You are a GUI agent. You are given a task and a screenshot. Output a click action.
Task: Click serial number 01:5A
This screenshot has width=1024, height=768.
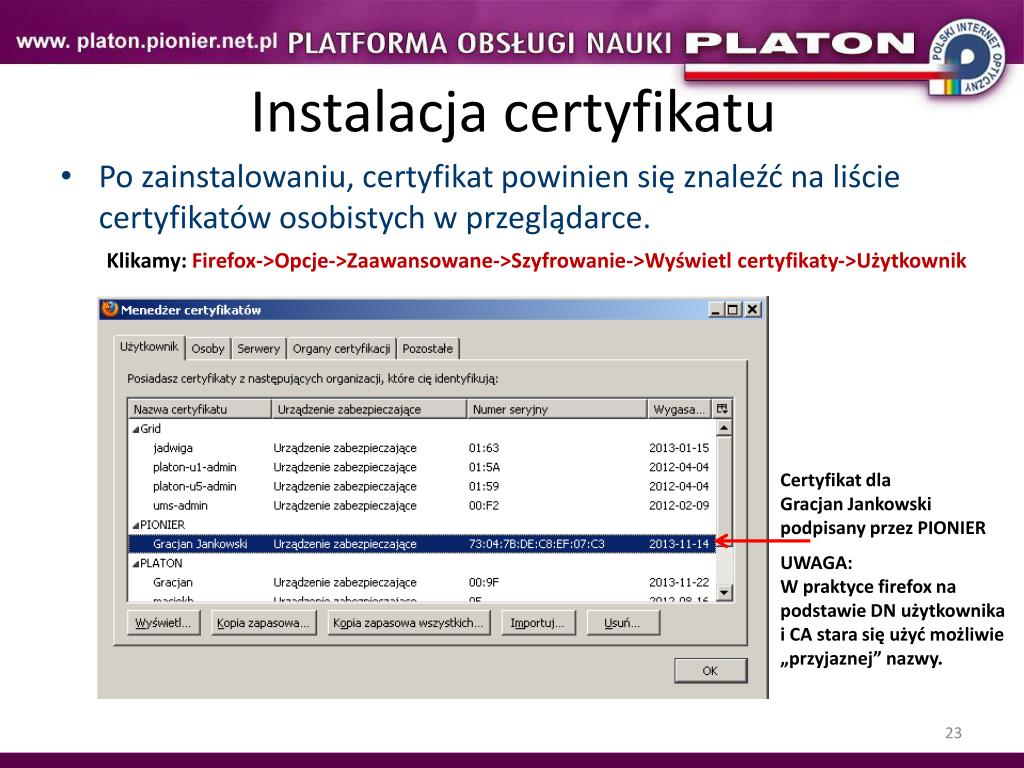coord(485,468)
